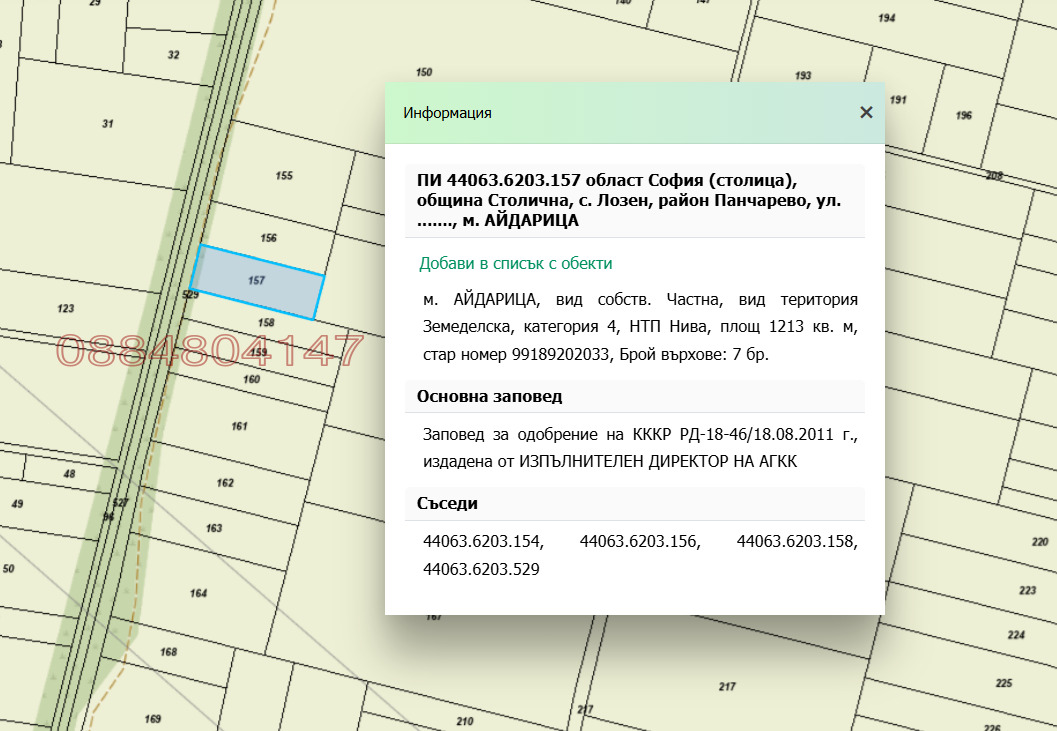Click neighbor parcel 44063.6203.158 in list
This screenshot has height=731, width=1057.
point(797,541)
